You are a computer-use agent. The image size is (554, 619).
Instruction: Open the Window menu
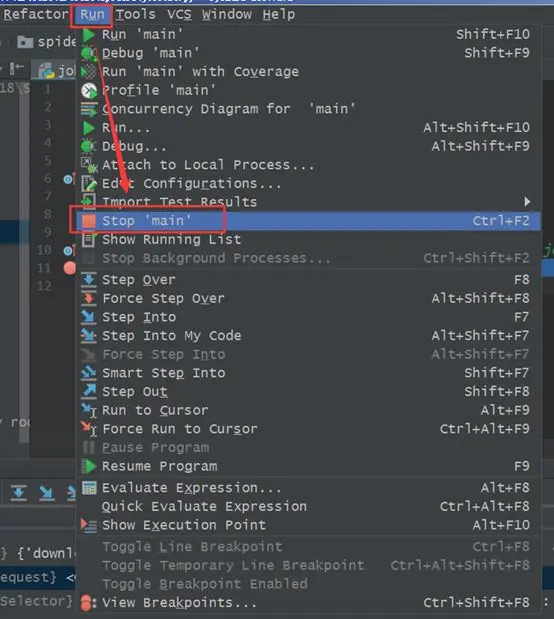click(x=227, y=15)
